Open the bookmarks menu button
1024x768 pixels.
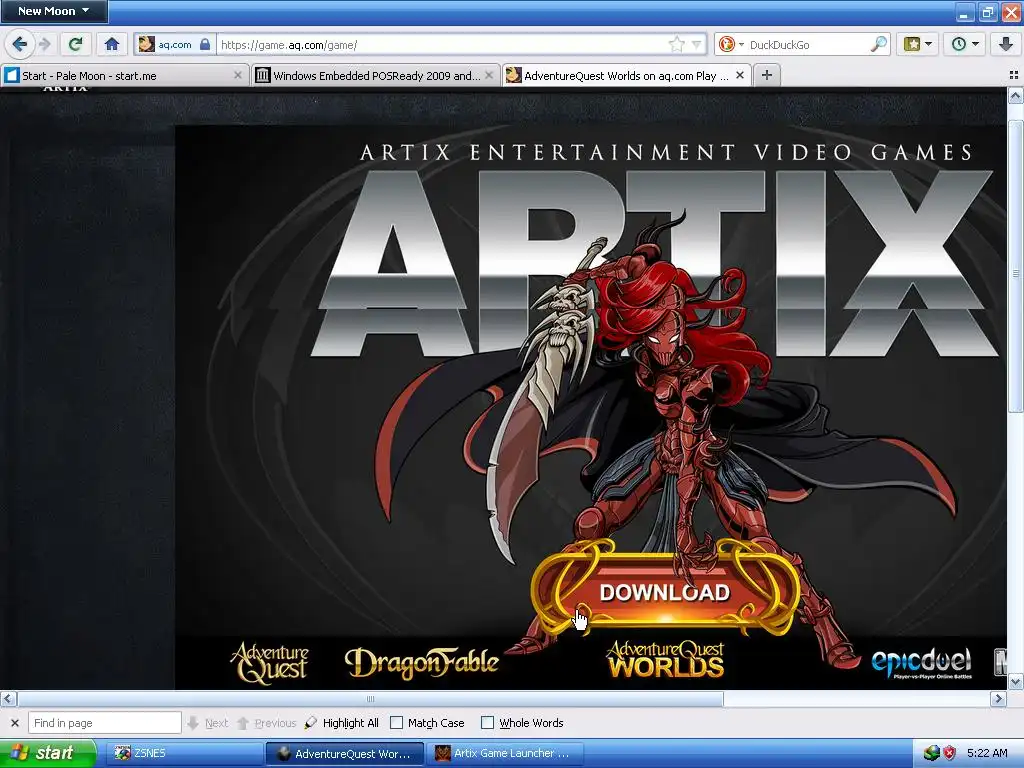(917, 44)
